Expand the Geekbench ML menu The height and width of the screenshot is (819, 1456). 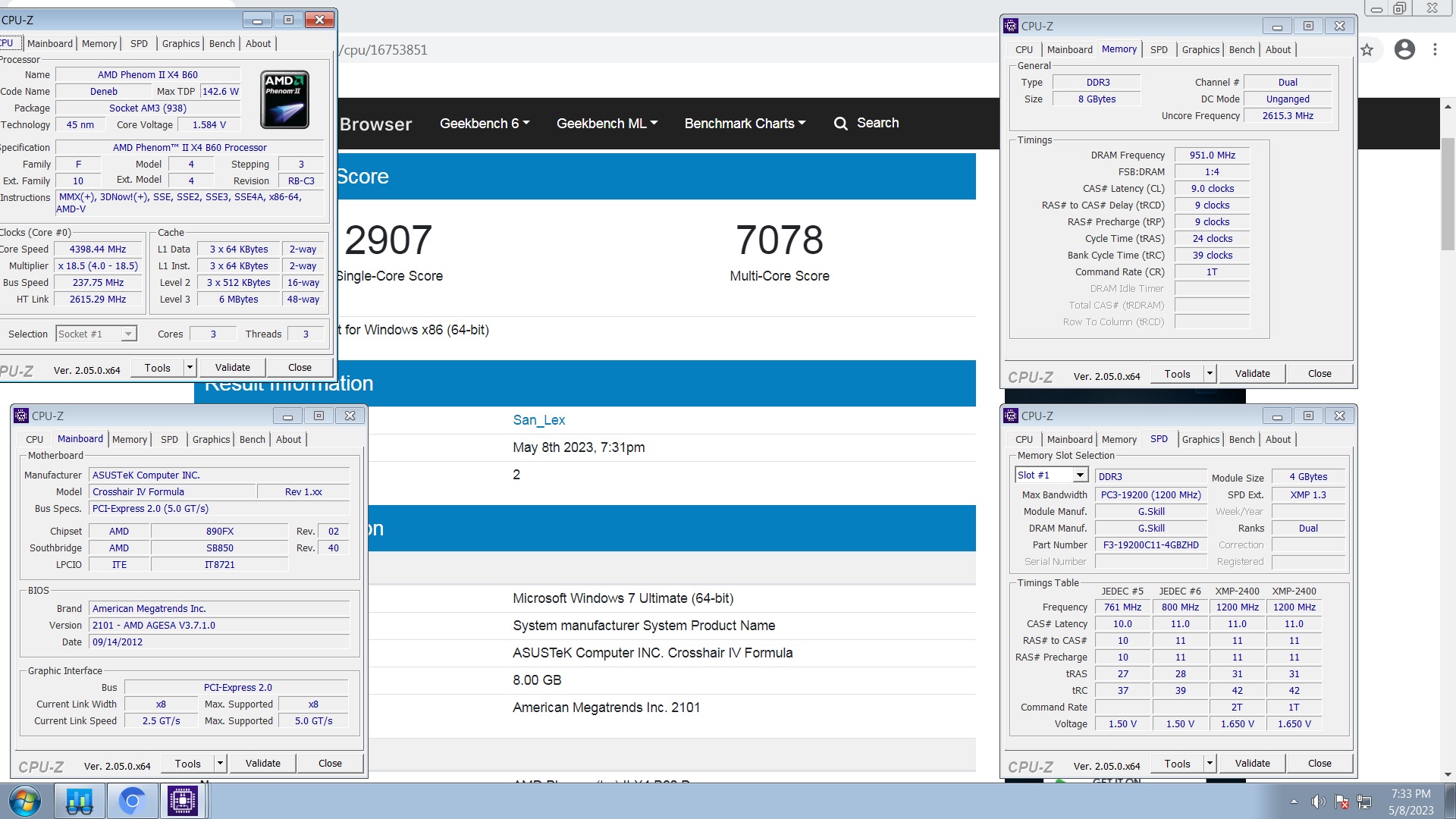(607, 123)
